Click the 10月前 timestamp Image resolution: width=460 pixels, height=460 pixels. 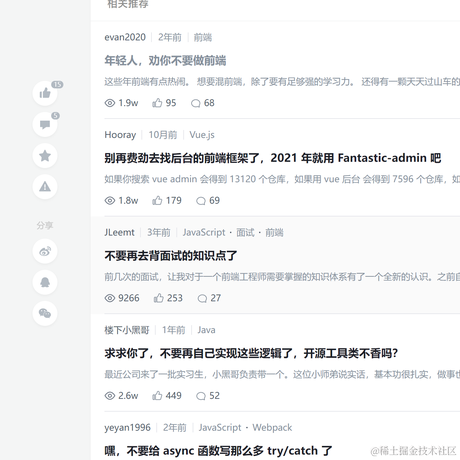[163, 135]
